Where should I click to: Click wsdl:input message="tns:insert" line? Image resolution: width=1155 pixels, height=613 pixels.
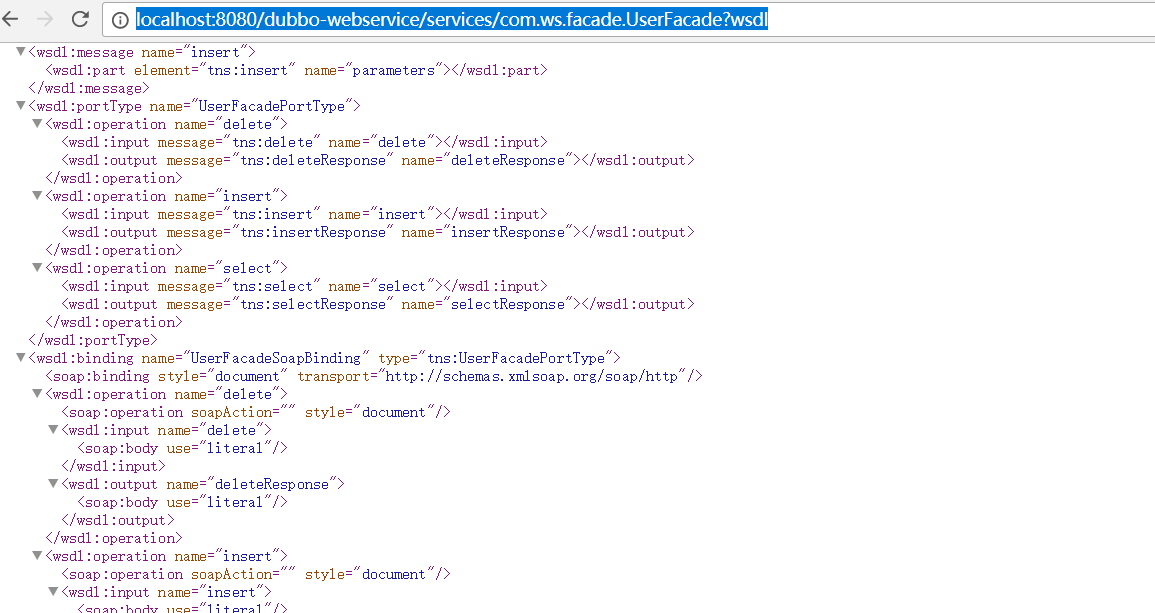pos(305,214)
